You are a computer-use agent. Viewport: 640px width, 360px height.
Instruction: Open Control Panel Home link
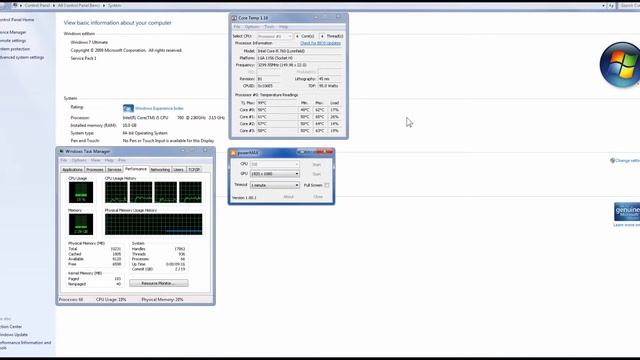tap(17, 20)
